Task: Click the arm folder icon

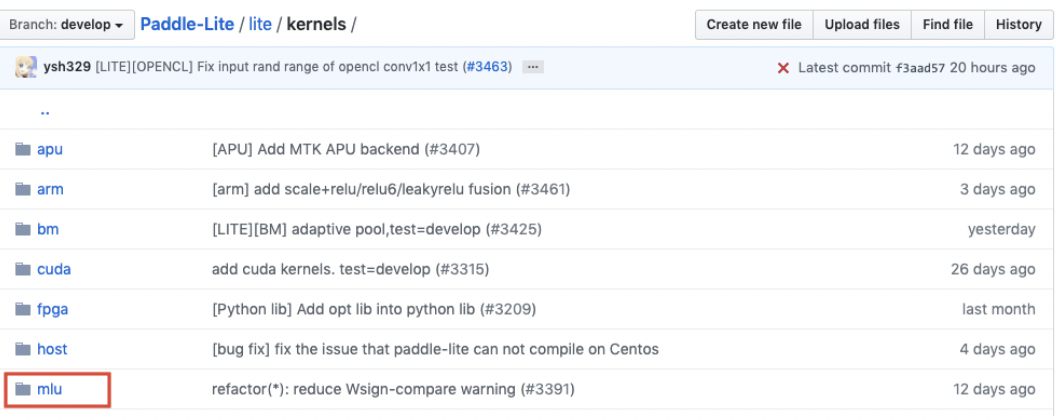Action: [x=23, y=189]
